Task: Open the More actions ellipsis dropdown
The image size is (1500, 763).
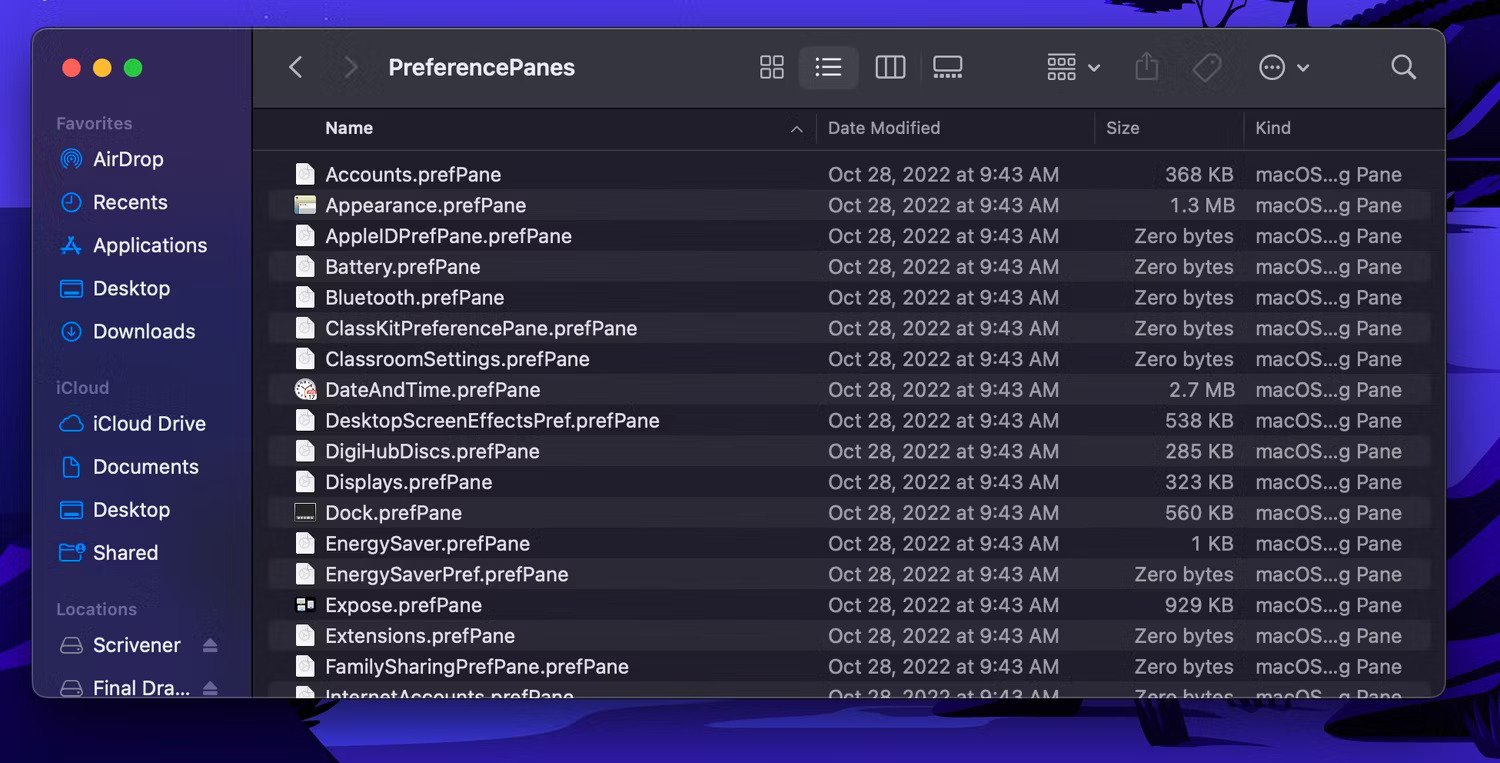Action: [1280, 67]
